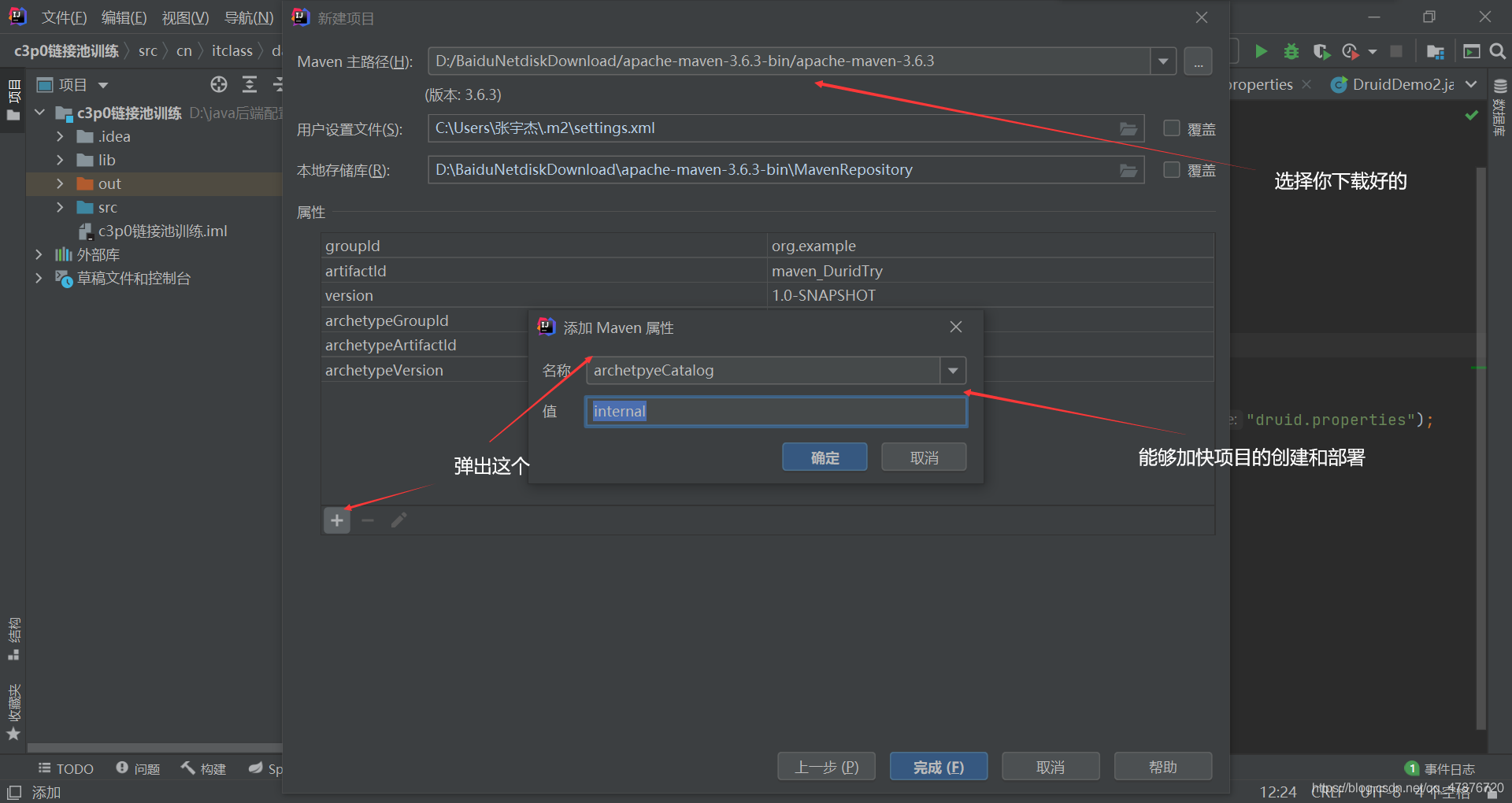Screen dimensions: 1512x803
Task: Open the 编辑(E) menu
Action: click(124, 17)
